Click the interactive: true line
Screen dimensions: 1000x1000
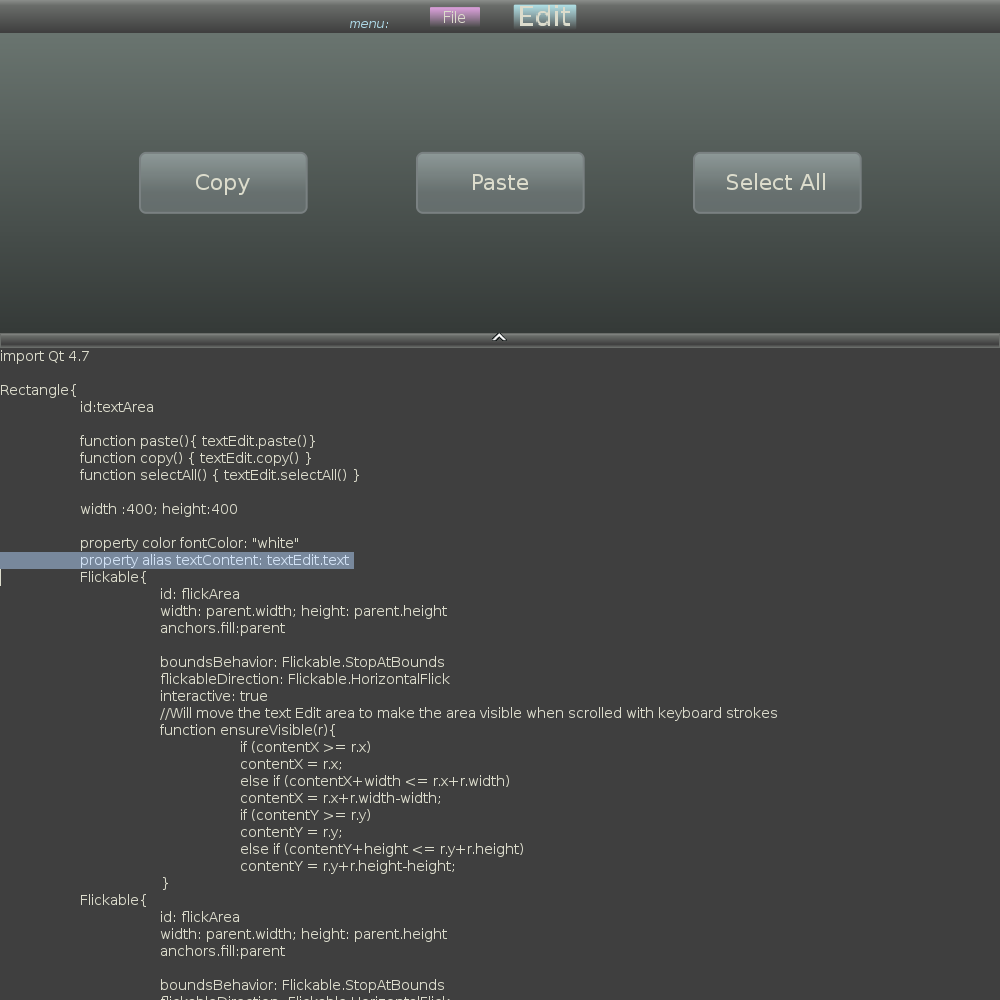point(213,696)
